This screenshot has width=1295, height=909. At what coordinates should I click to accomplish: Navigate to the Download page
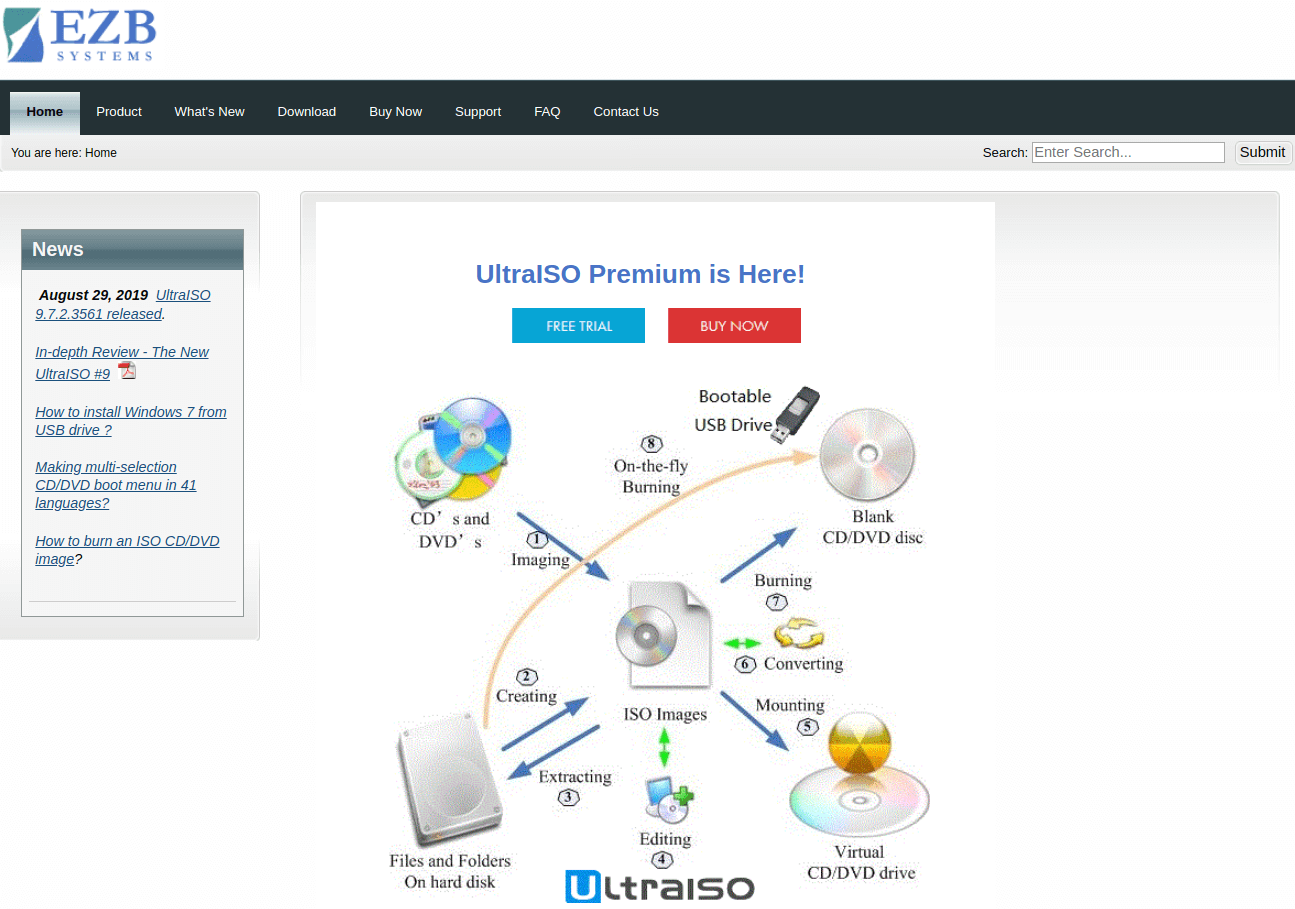pos(307,112)
